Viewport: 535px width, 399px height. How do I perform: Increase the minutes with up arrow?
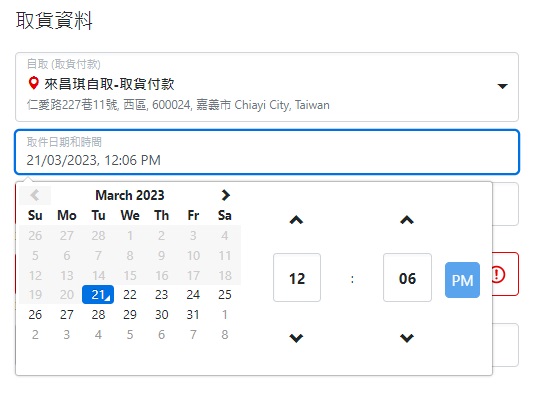[x=407, y=220]
